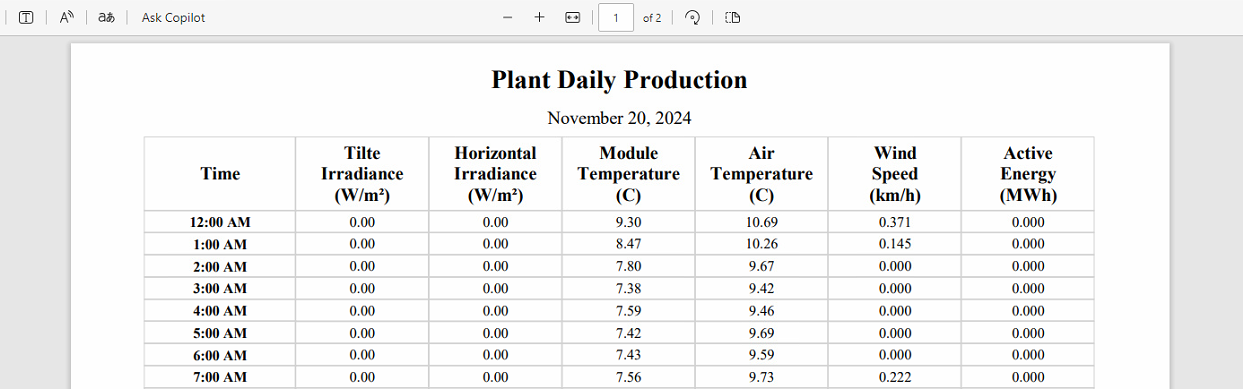1243x389 pixels.
Task: Click the 'of 2' page count text
Action: pyautogui.click(x=652, y=17)
